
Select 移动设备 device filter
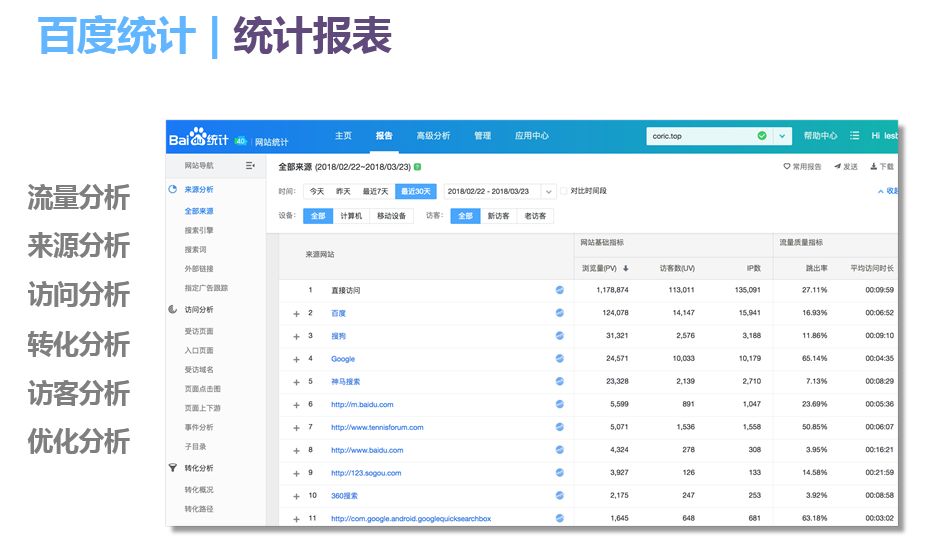[x=391, y=216]
